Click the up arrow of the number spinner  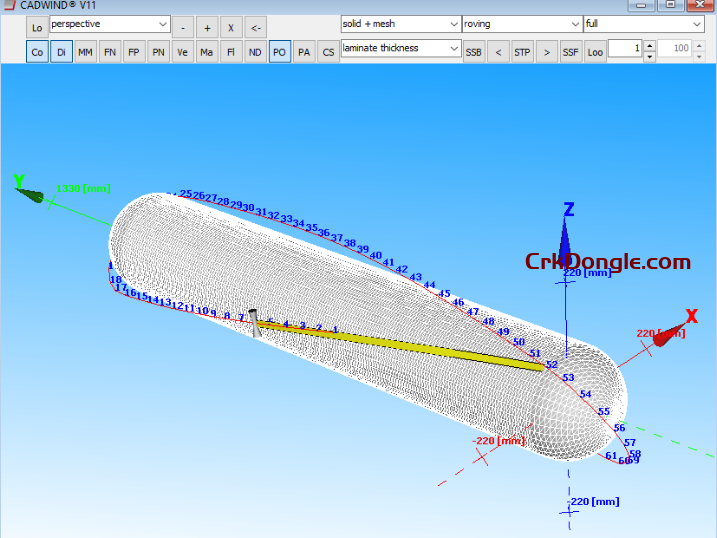649,45
